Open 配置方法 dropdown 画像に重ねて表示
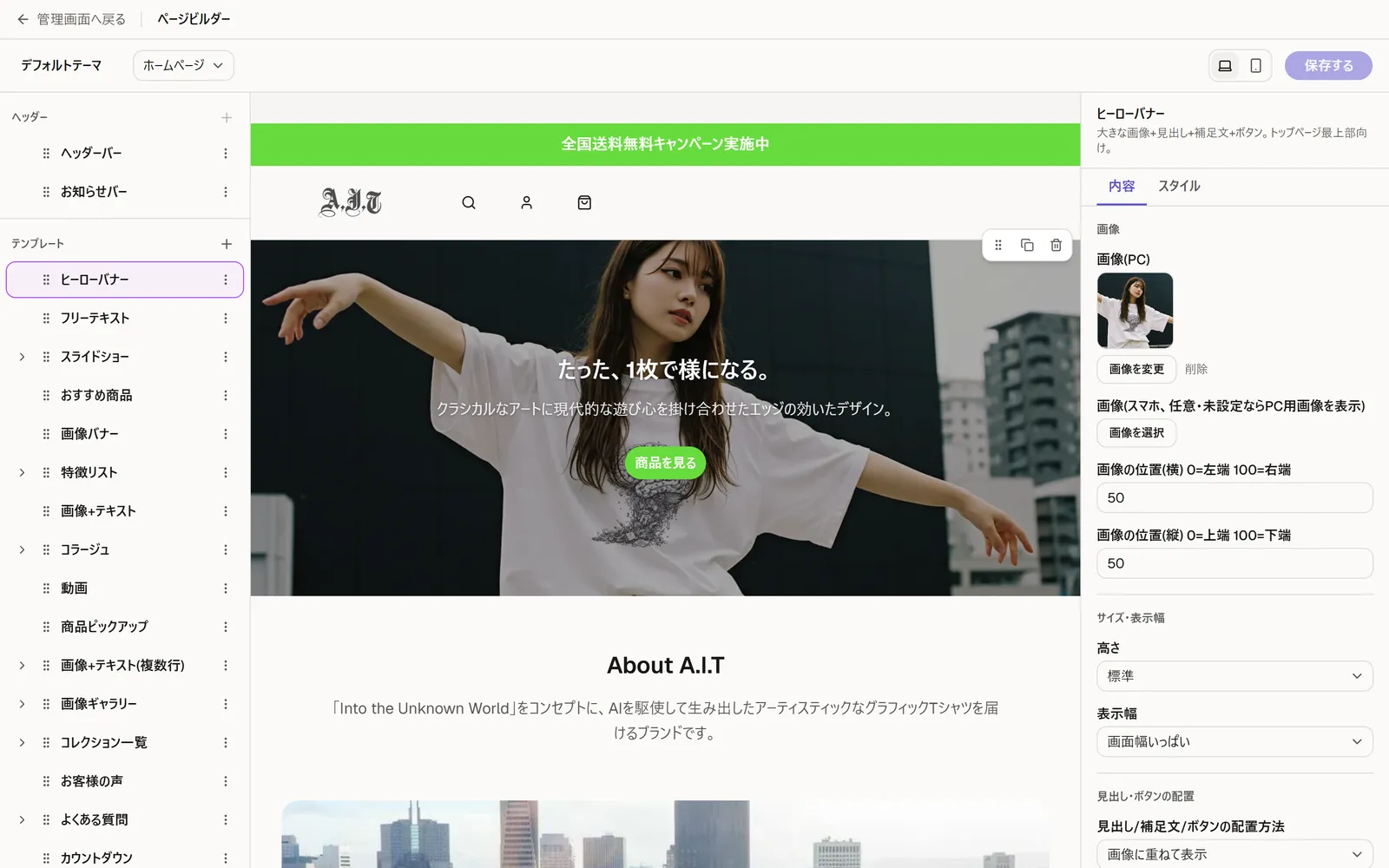The width and height of the screenshot is (1389, 868). click(x=1234, y=854)
